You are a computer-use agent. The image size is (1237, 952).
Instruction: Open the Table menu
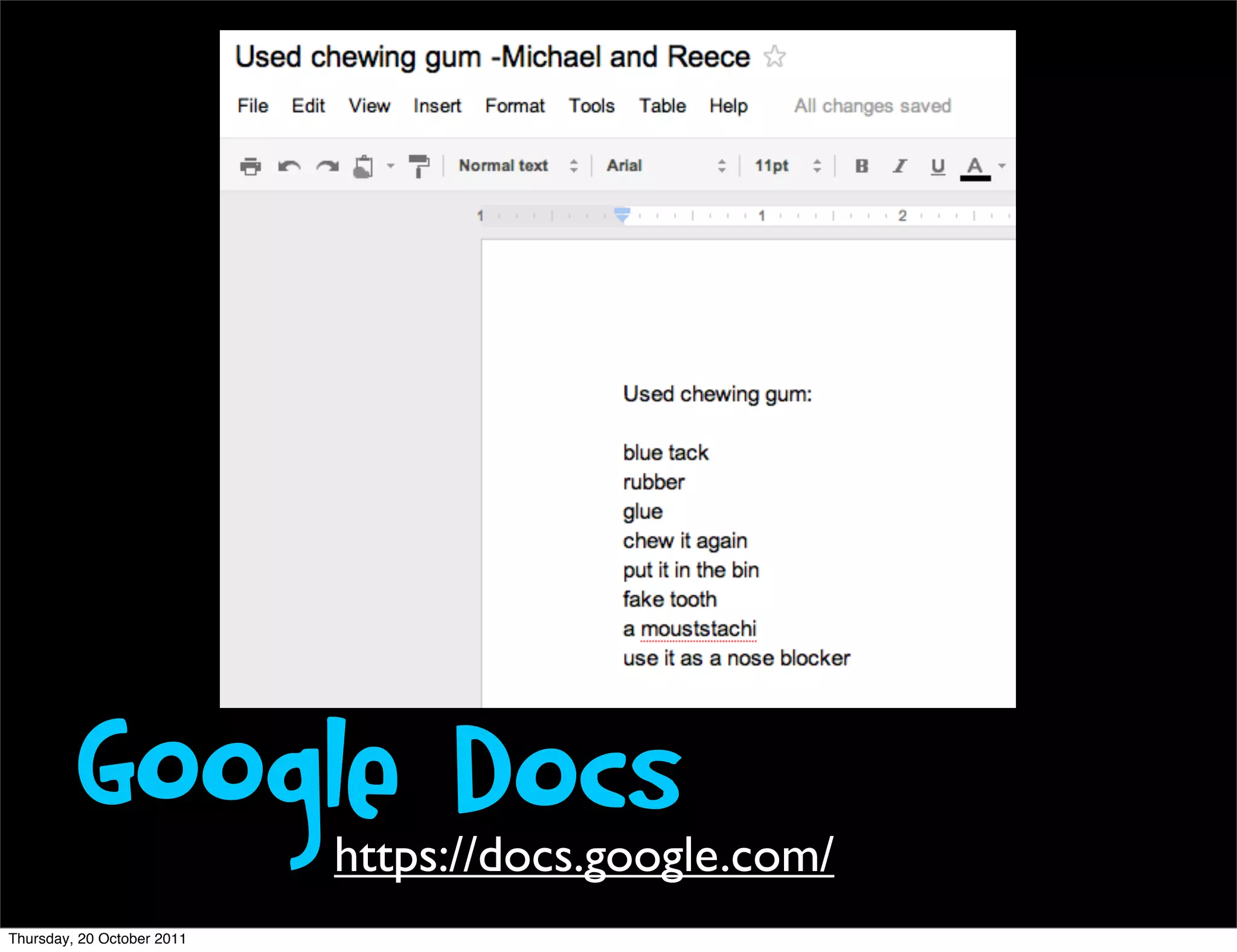pos(663,106)
